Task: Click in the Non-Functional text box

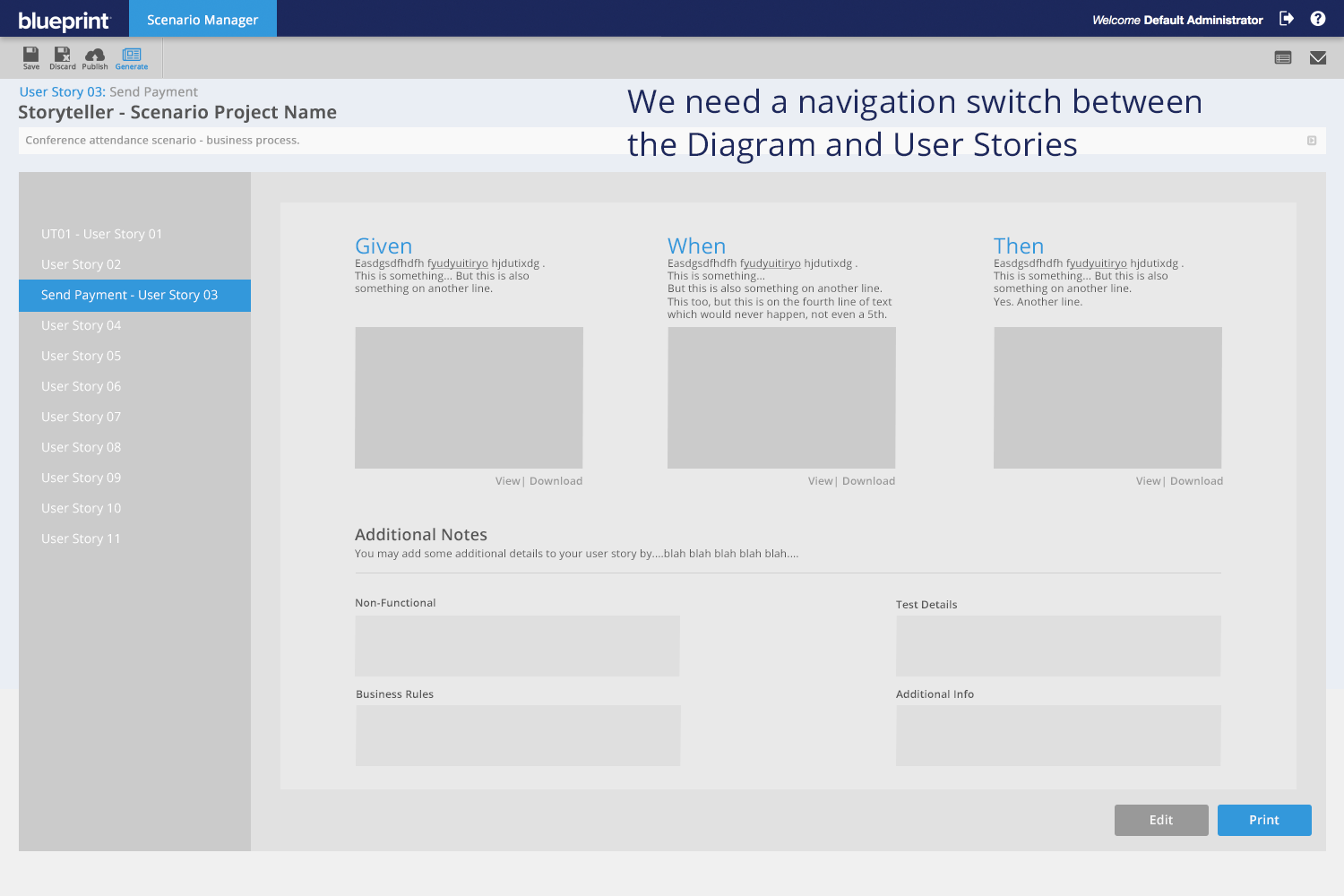Action: [517, 646]
